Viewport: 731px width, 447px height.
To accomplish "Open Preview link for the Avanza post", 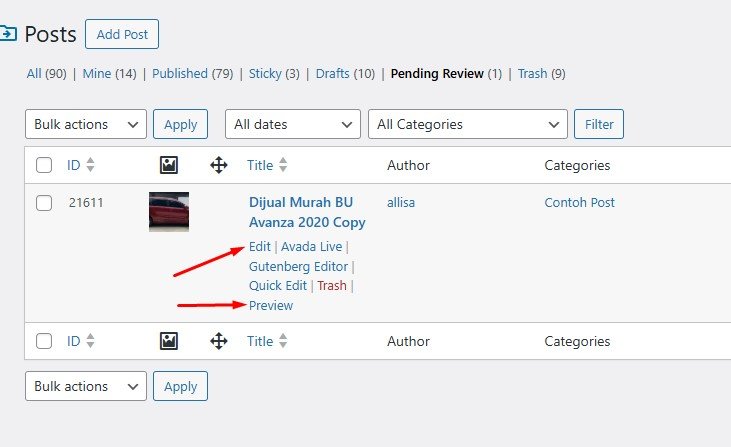I will [x=271, y=306].
